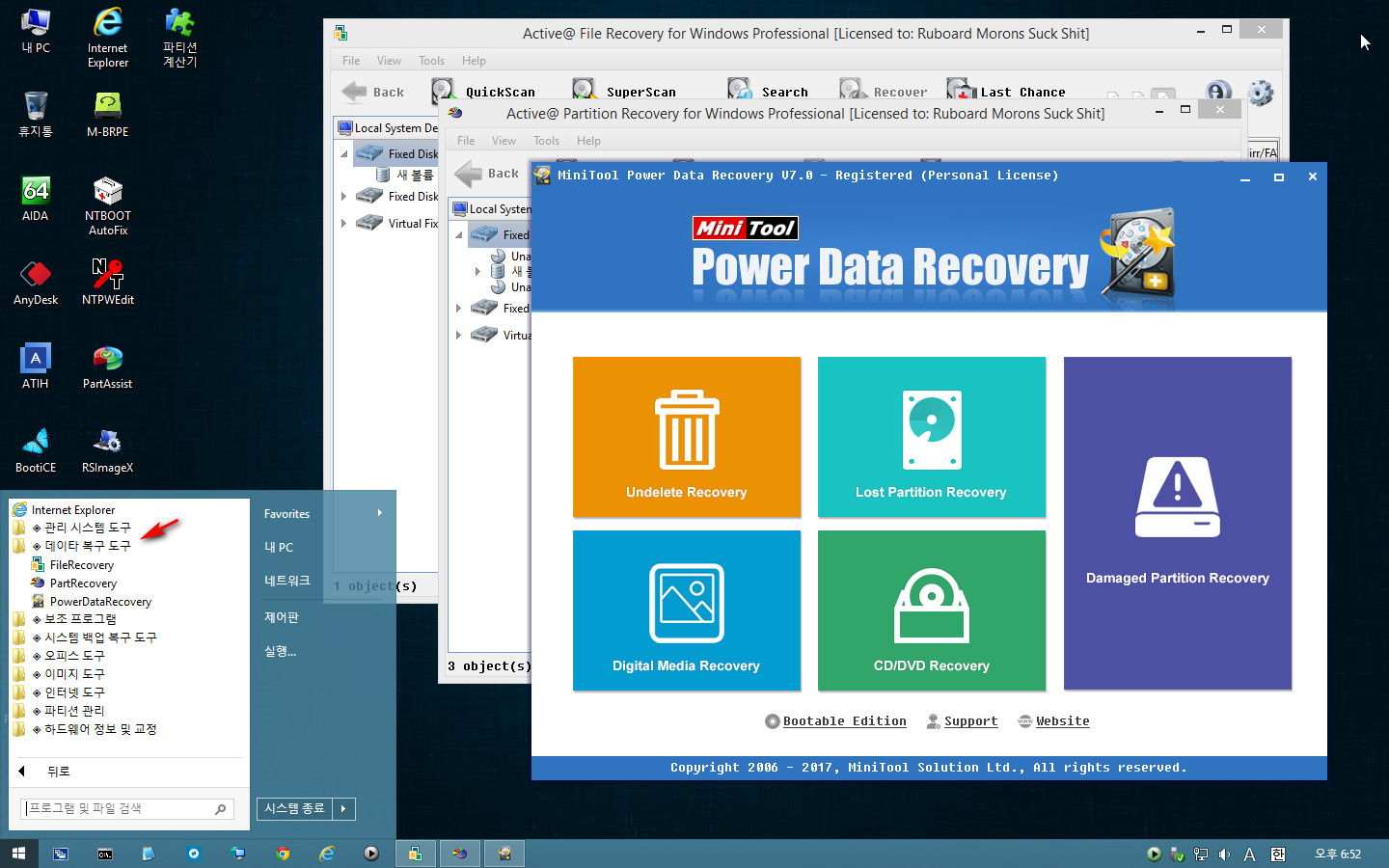Click Back arrow in Partition Recovery window
The image size is (1389, 868).
(x=468, y=174)
